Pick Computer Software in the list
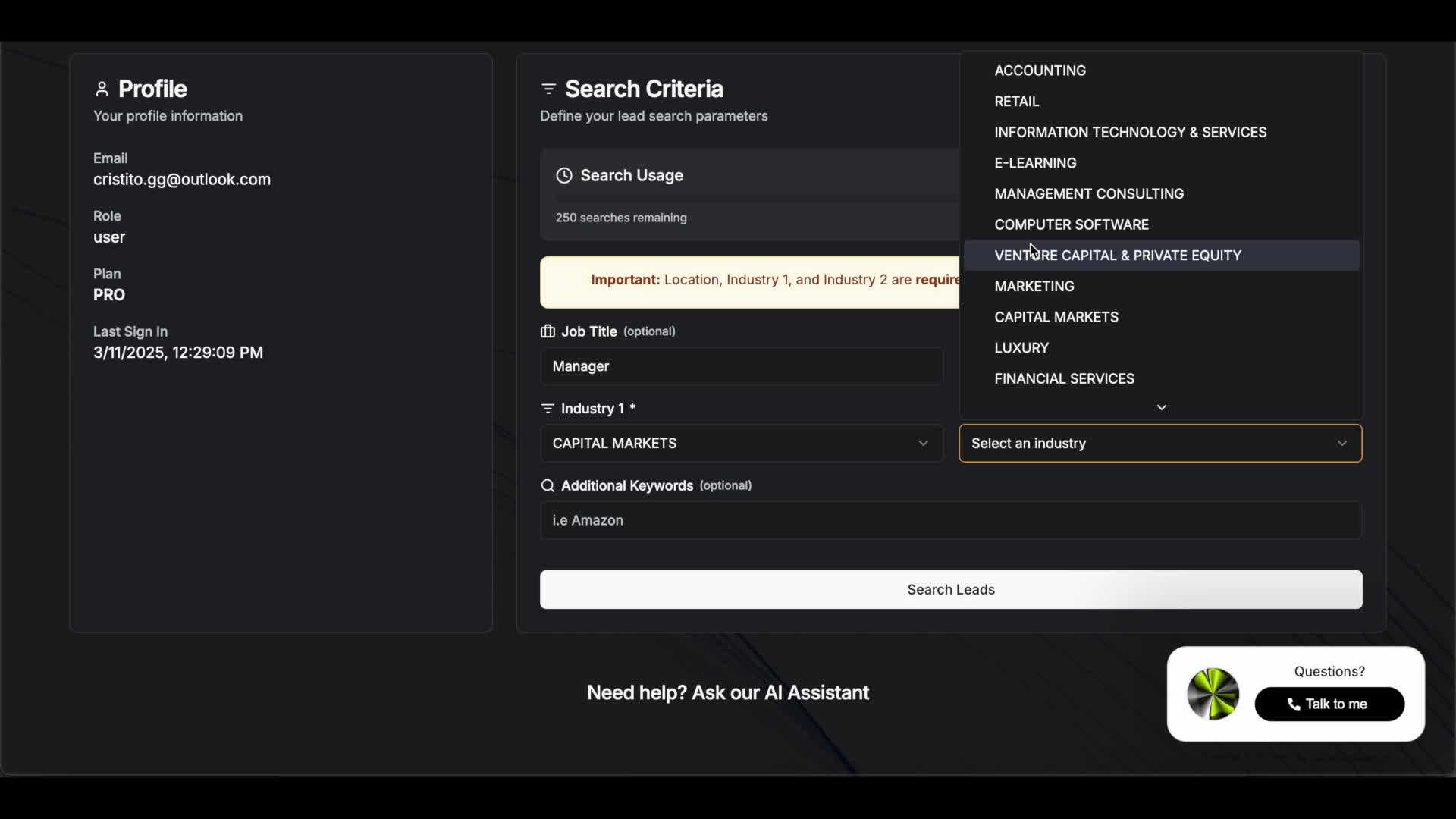This screenshot has width=1456, height=819. click(x=1071, y=224)
